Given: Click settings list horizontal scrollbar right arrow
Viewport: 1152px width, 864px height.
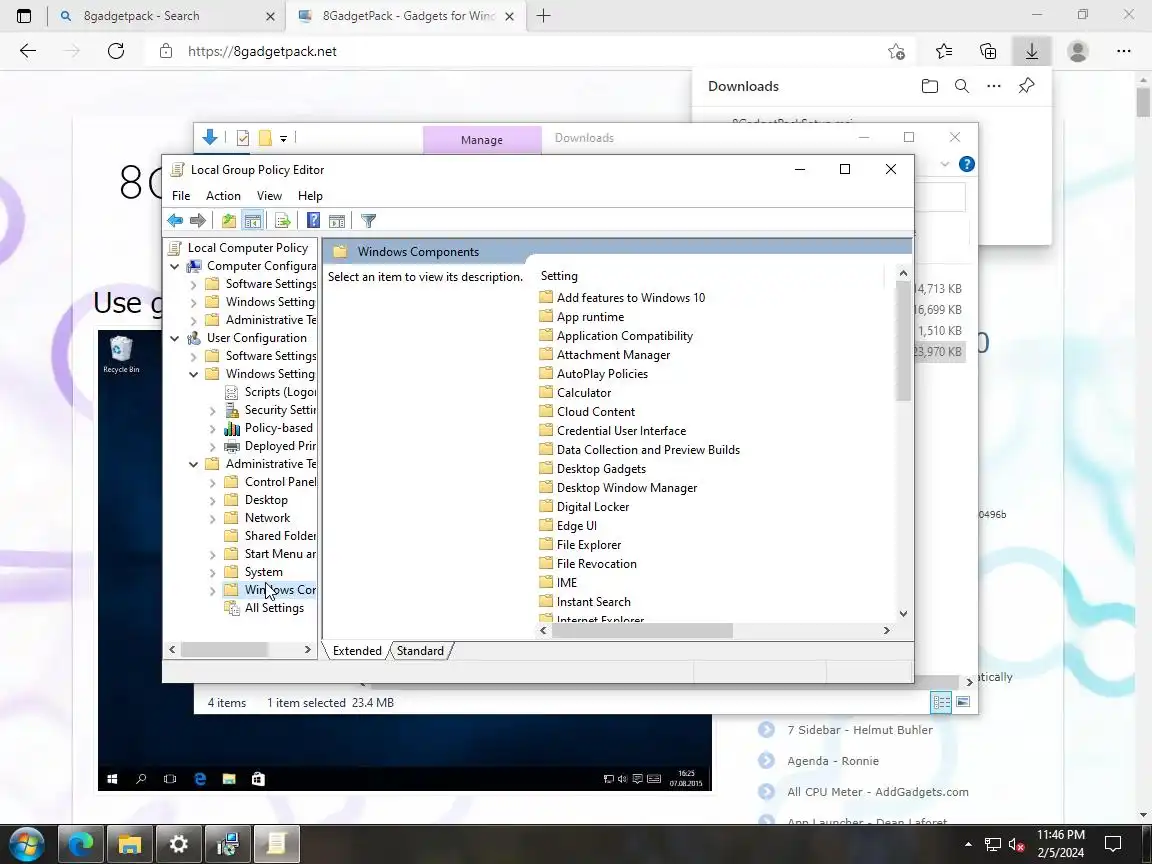Looking at the screenshot, I should (886, 630).
